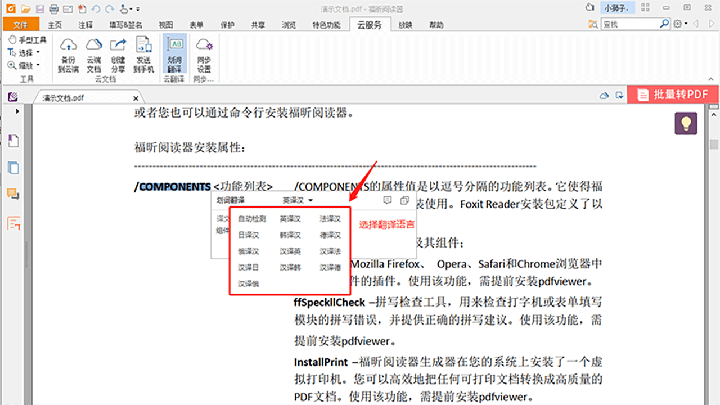This screenshot has height=405, width=720.
Task: Open the comments panel in left sidebar
Action: [13, 194]
